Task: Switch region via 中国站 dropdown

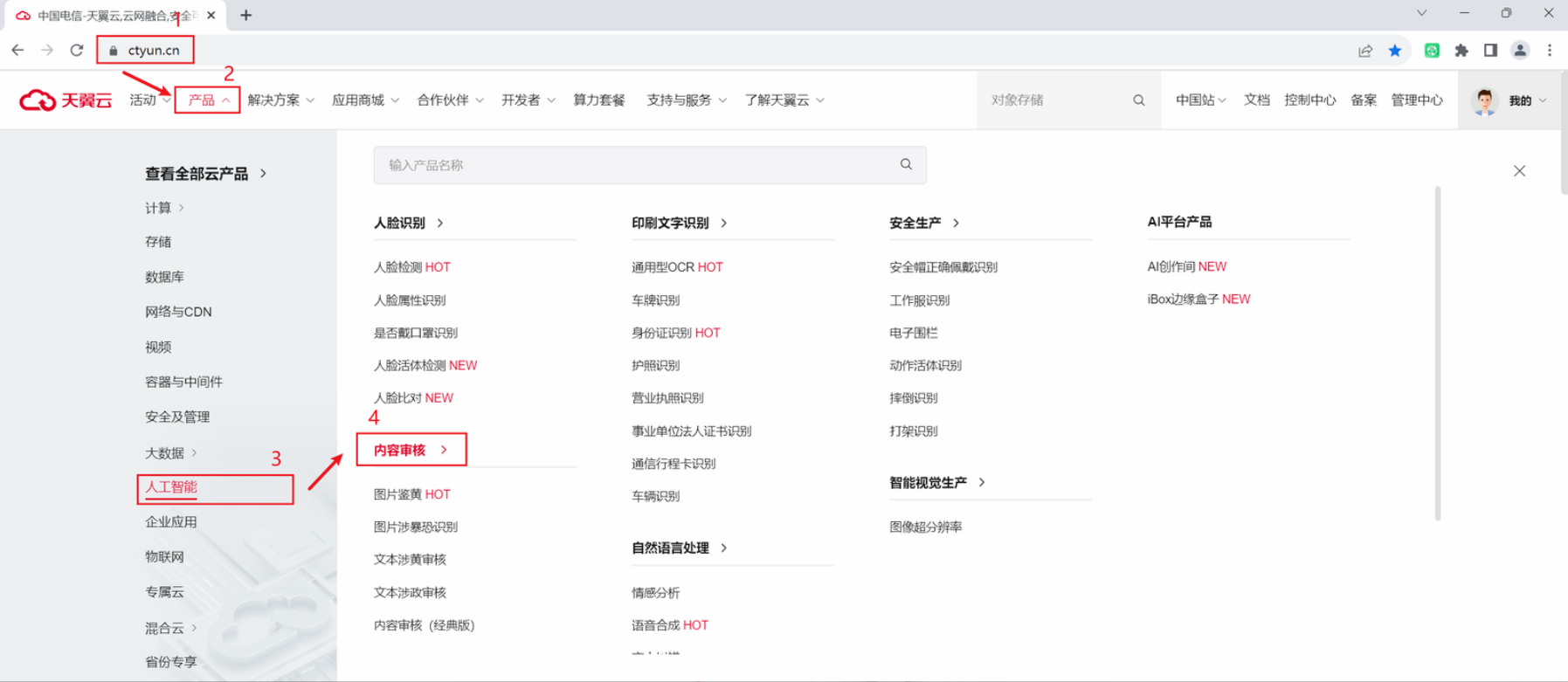Action: (1201, 100)
